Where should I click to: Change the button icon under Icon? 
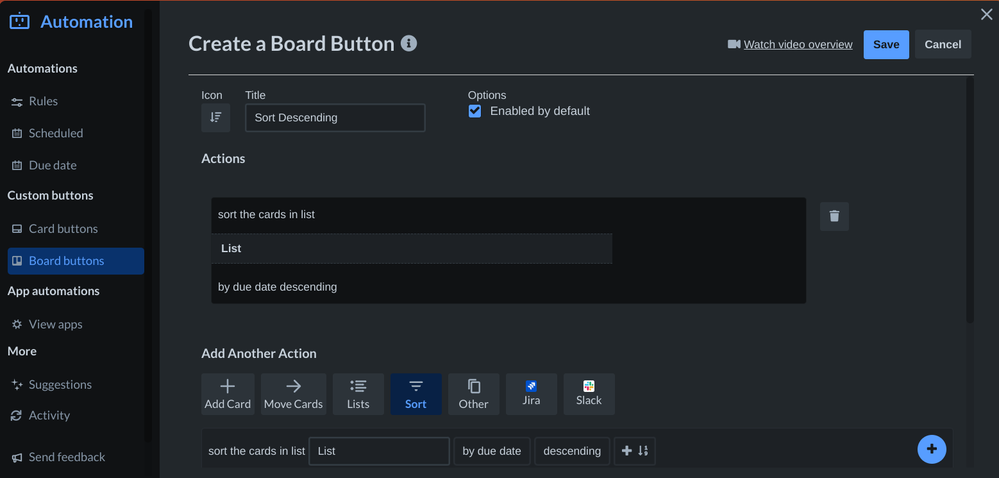[x=216, y=117]
